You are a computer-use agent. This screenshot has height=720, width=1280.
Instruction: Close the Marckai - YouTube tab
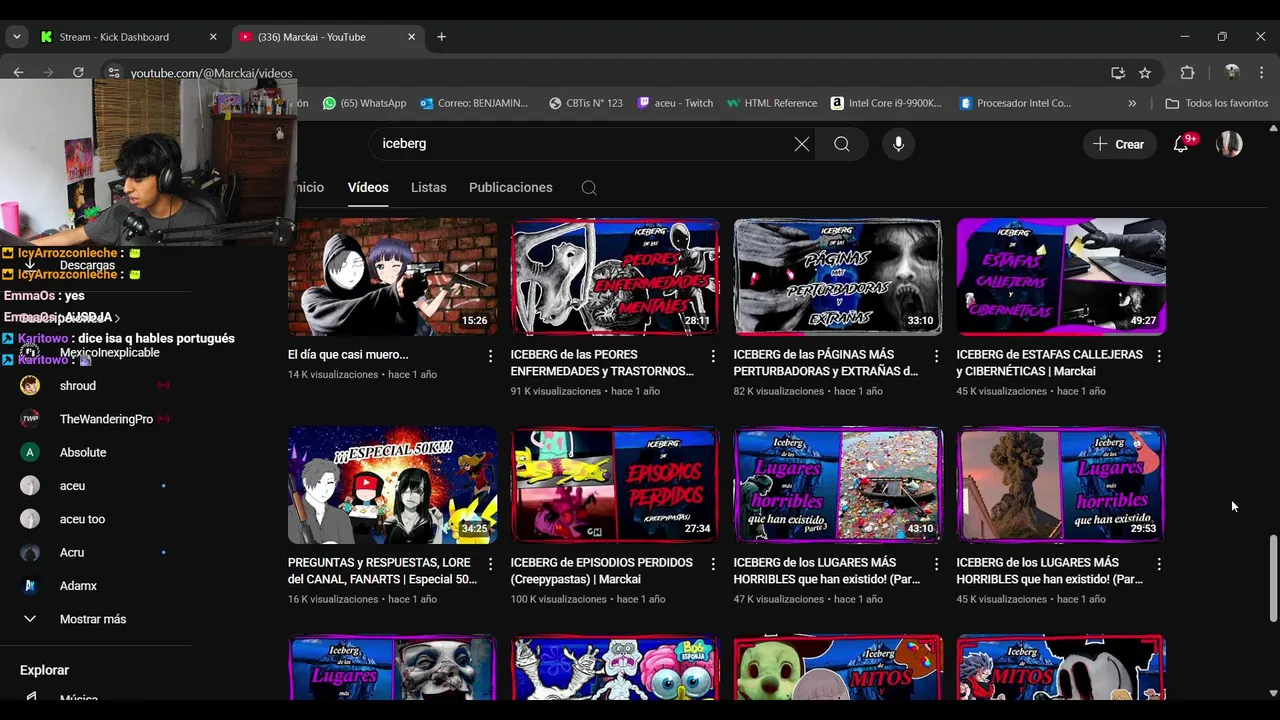point(411,37)
